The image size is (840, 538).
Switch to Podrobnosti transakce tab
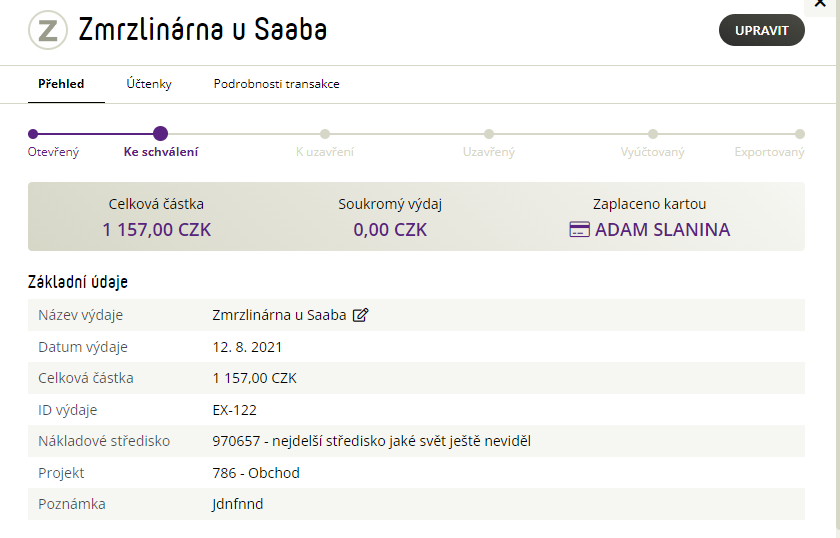pyautogui.click(x=276, y=84)
